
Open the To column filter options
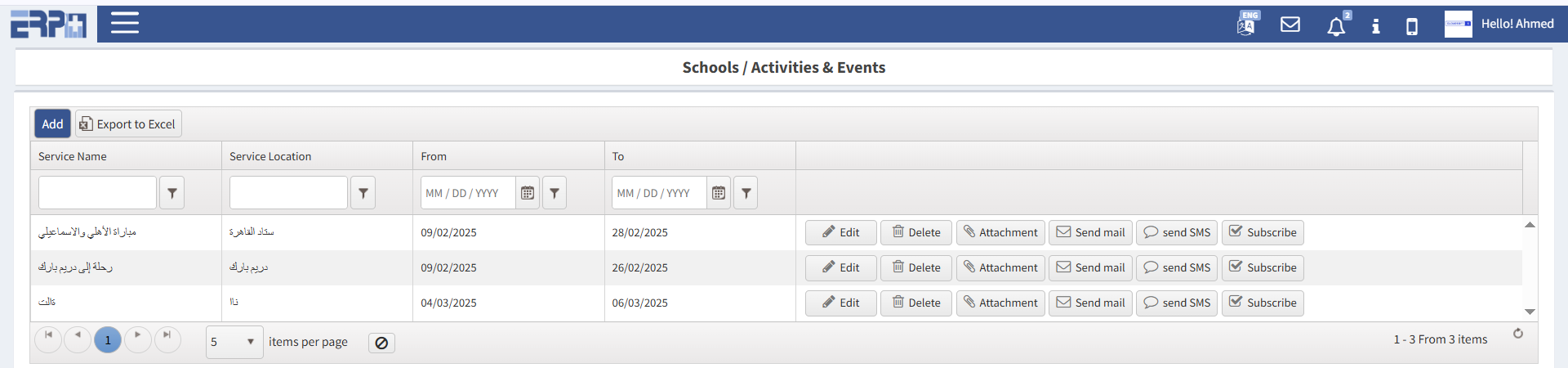746,193
